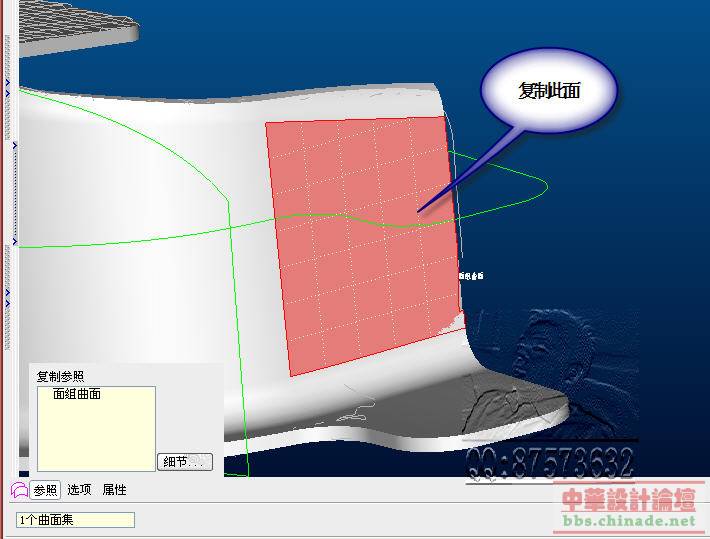Viewport: 710px width, 539px height.
Task: Open the 参照 tab
Action: [45, 490]
